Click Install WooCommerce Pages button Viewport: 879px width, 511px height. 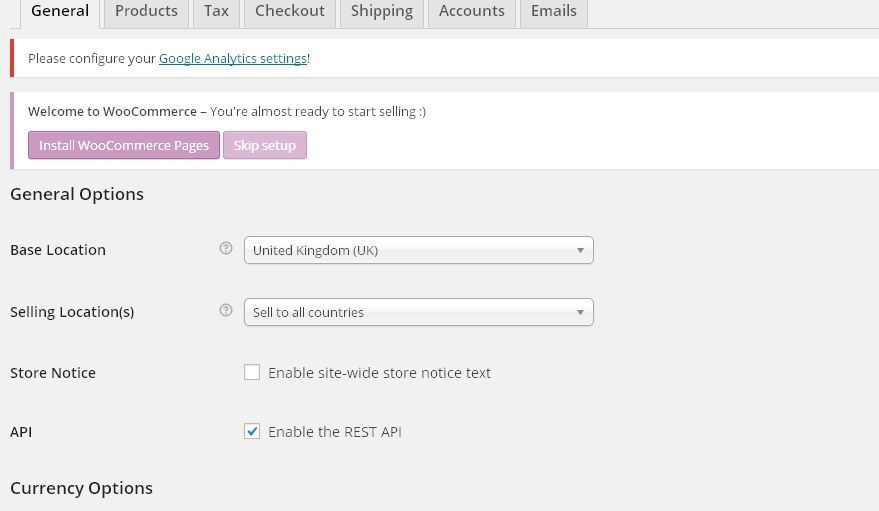[x=124, y=145]
